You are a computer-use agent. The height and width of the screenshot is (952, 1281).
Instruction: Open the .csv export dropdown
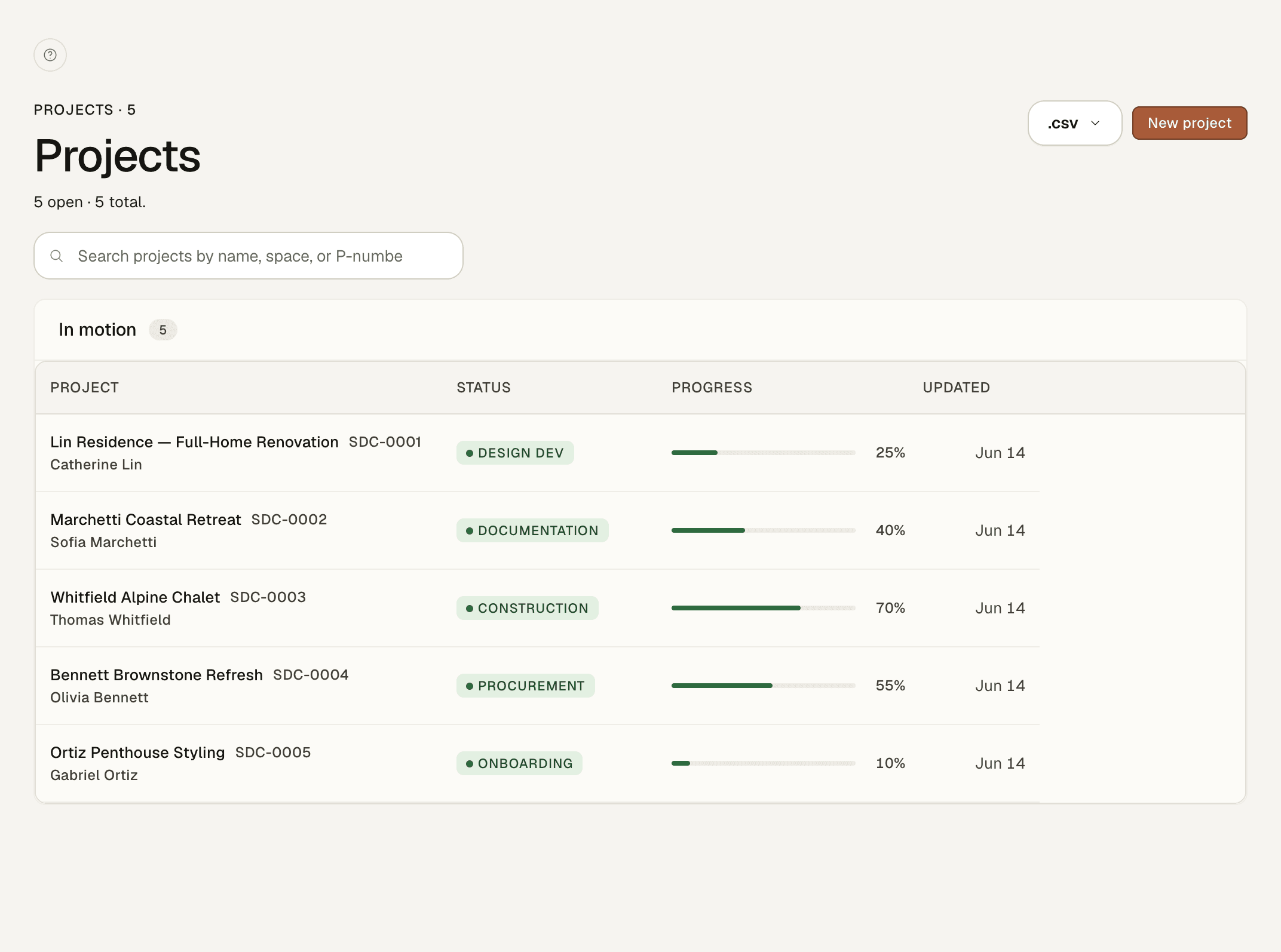point(1074,123)
